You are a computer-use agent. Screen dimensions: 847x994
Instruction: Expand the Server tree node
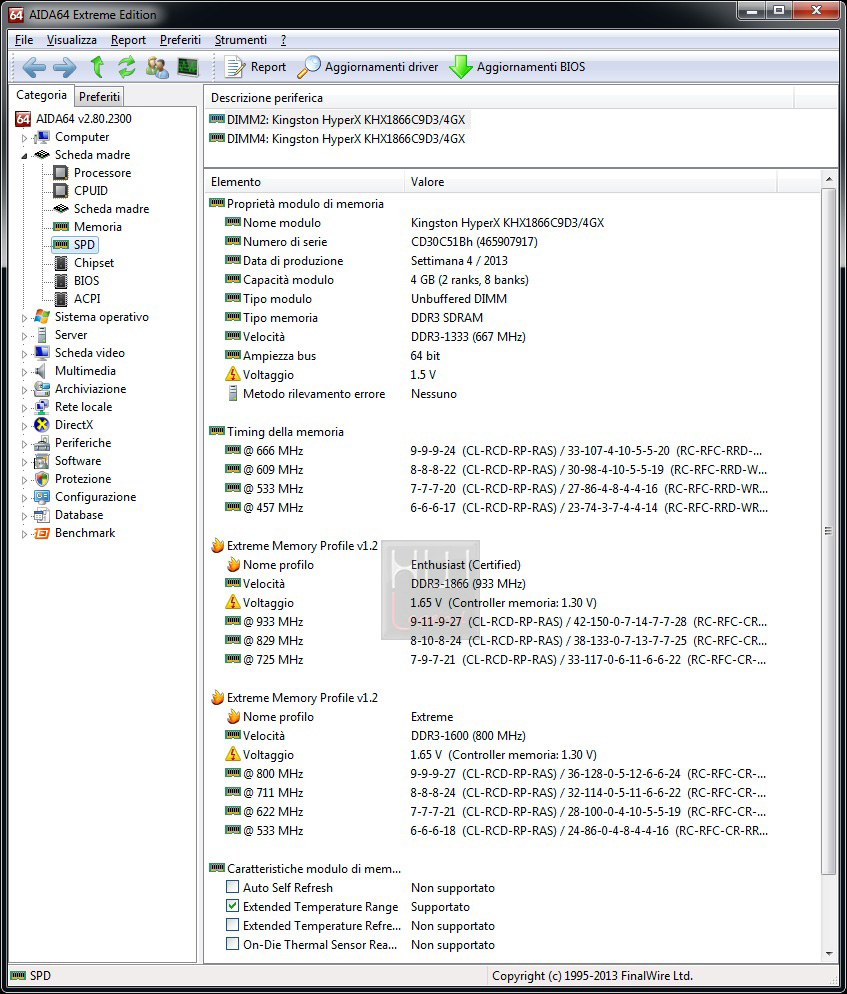24,335
